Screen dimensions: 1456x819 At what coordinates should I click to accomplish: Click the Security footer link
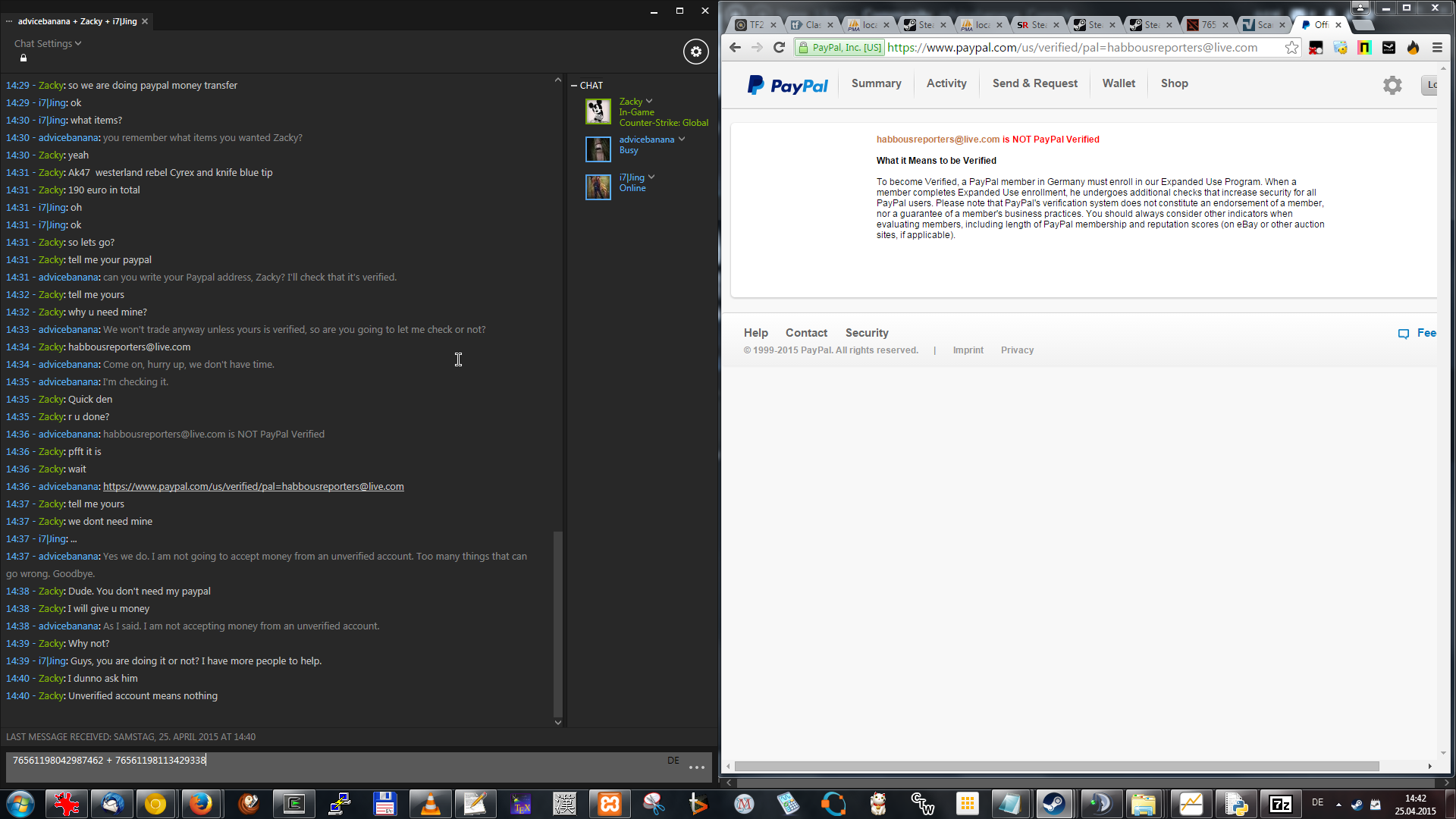(866, 333)
